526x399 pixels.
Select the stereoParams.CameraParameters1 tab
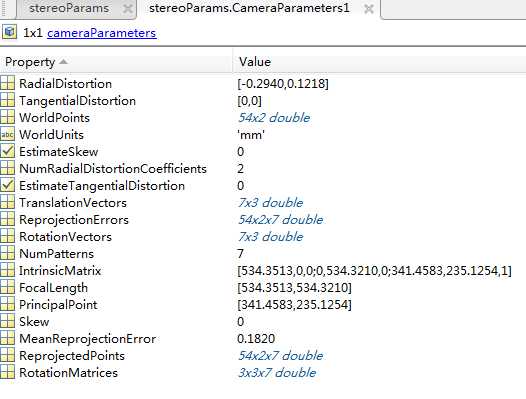tap(249, 8)
